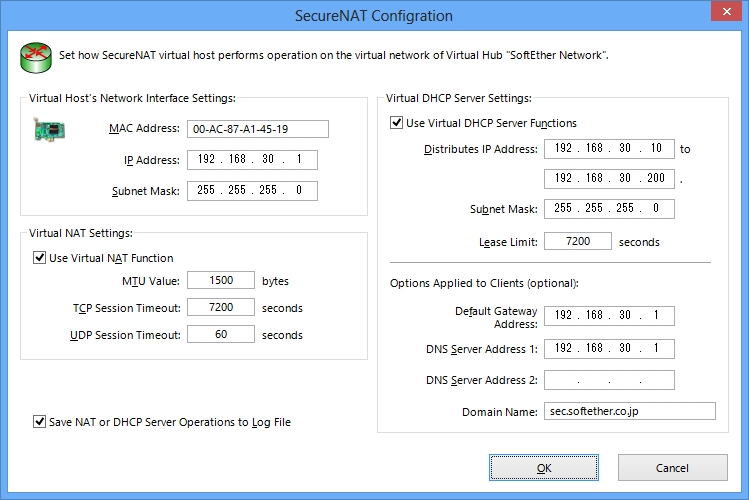749x500 pixels.
Task: Focus the Default Gateway Address field
Action: 610,316
